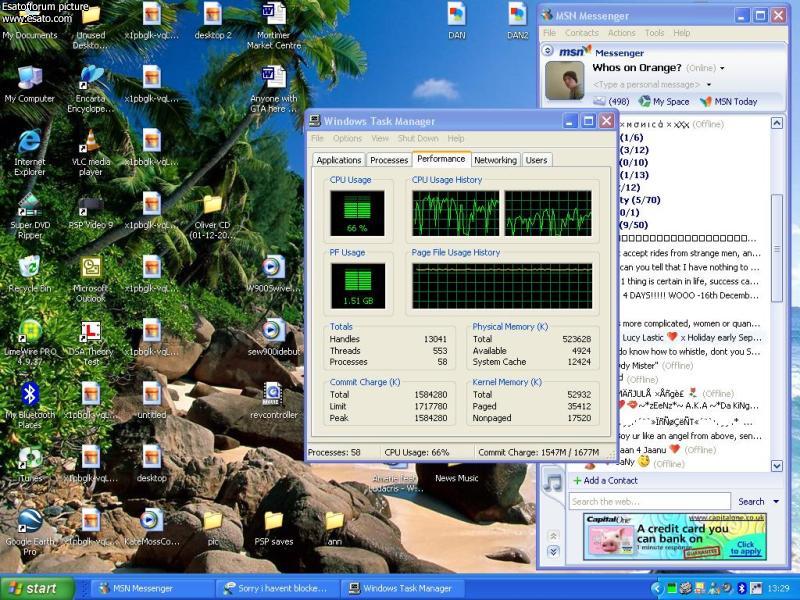Collapse the MSN Messenger header panel
The width and height of the screenshot is (800, 600).
click(547, 51)
